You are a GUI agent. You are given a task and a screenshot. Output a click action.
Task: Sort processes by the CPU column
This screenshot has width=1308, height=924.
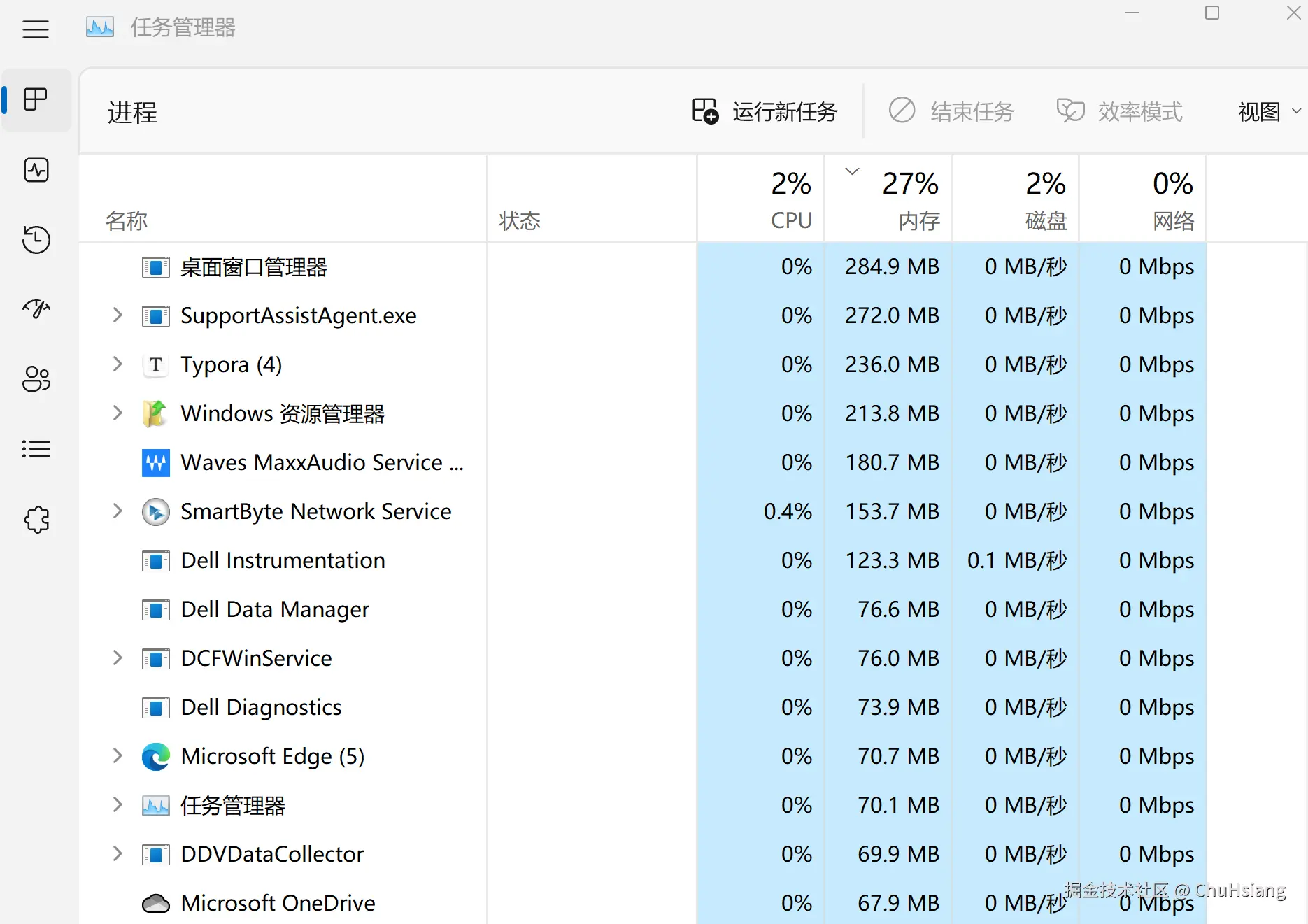pos(761,199)
